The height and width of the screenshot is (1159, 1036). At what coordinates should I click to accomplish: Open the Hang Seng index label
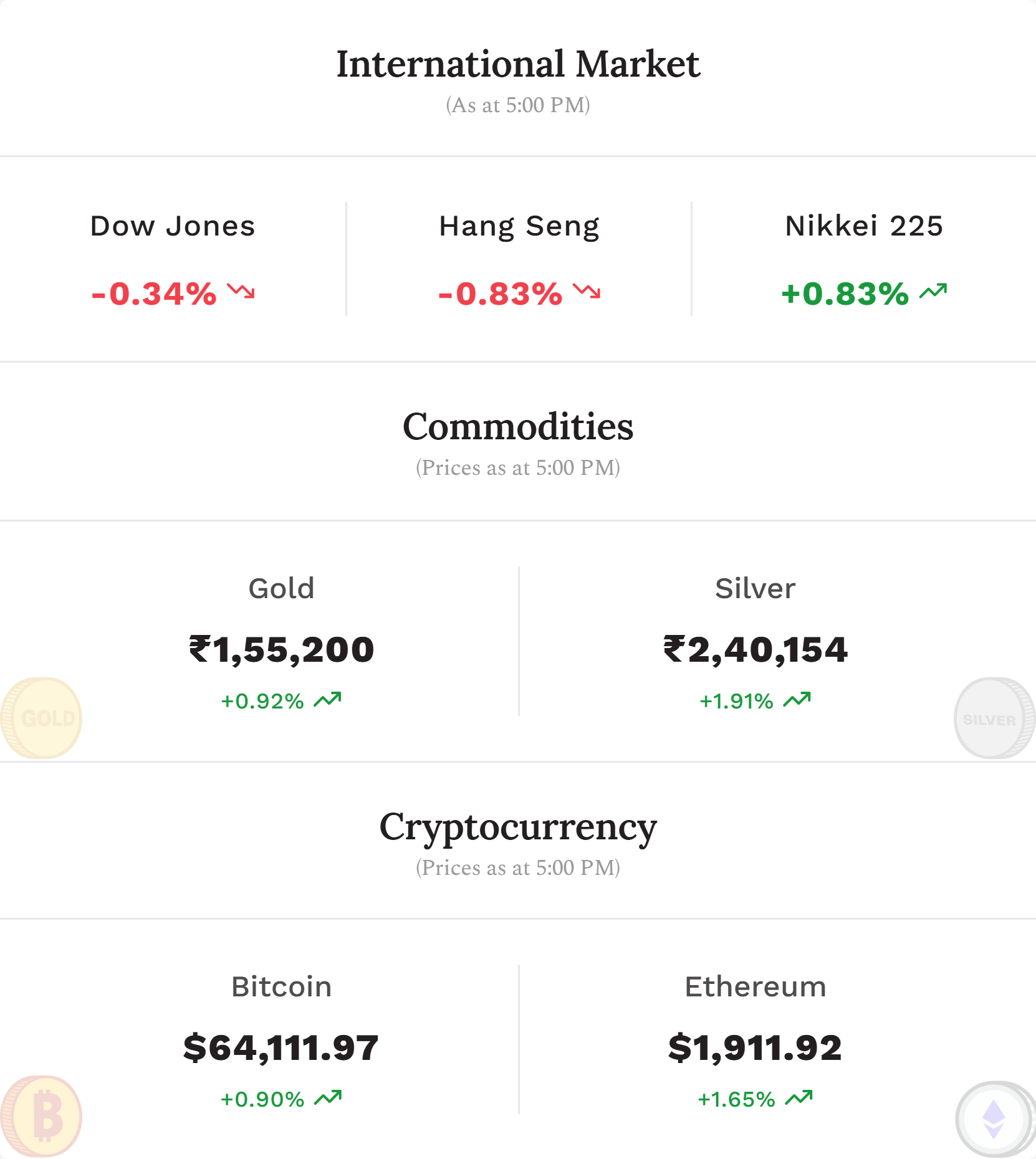coord(519,227)
